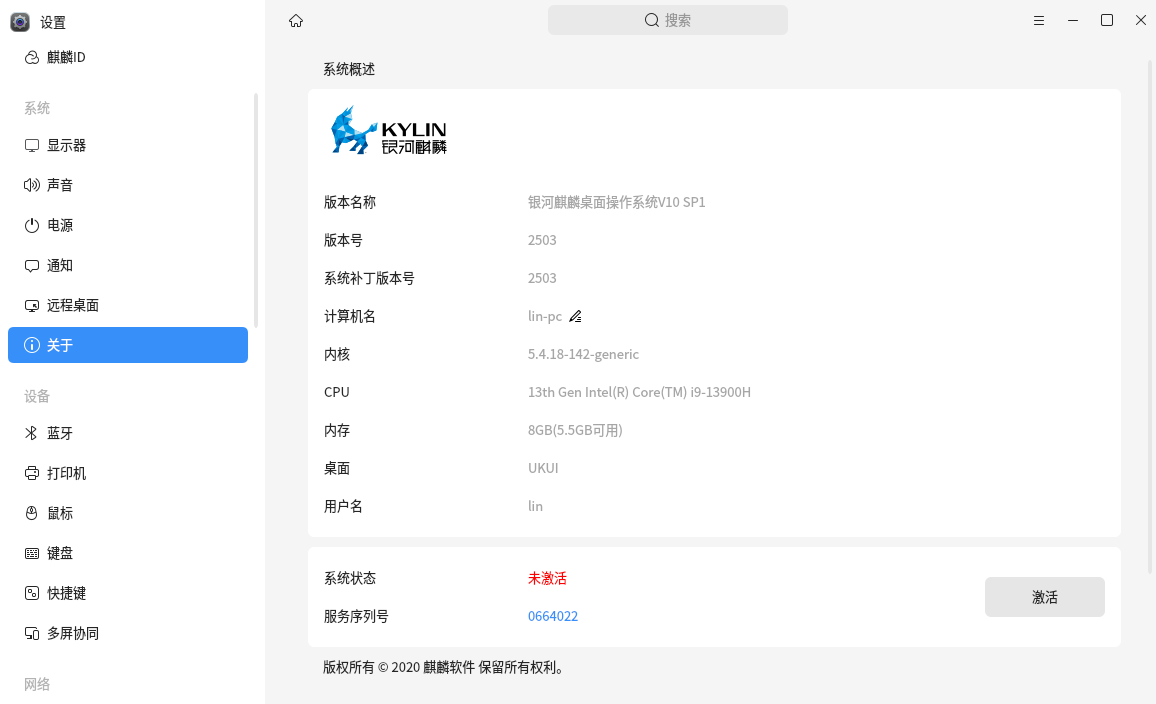Image resolution: width=1156 pixels, height=704 pixels.
Task: Click the version name 银河麒麟桌面操作系统V10 SP1
Action: click(x=616, y=202)
